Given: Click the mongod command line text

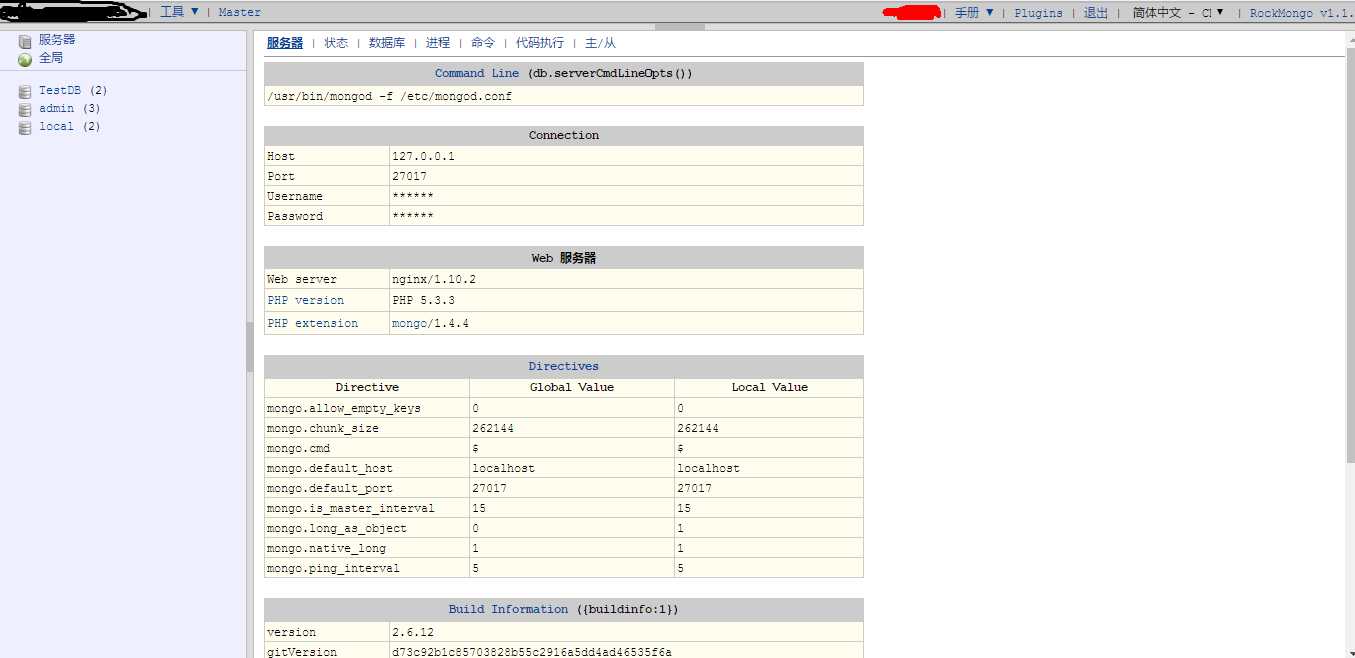Looking at the screenshot, I should point(389,96).
